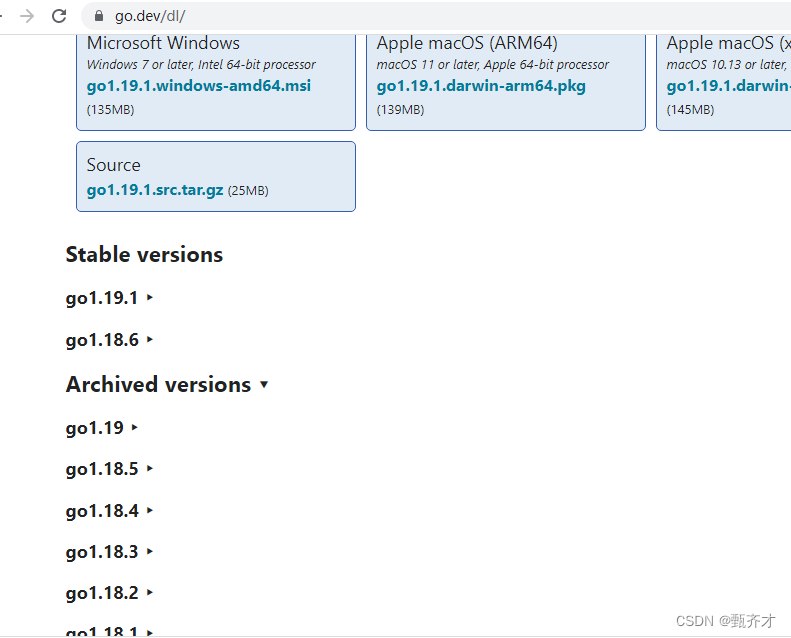Click the Microsoft Windows card title
791x638 pixels.
163,43
